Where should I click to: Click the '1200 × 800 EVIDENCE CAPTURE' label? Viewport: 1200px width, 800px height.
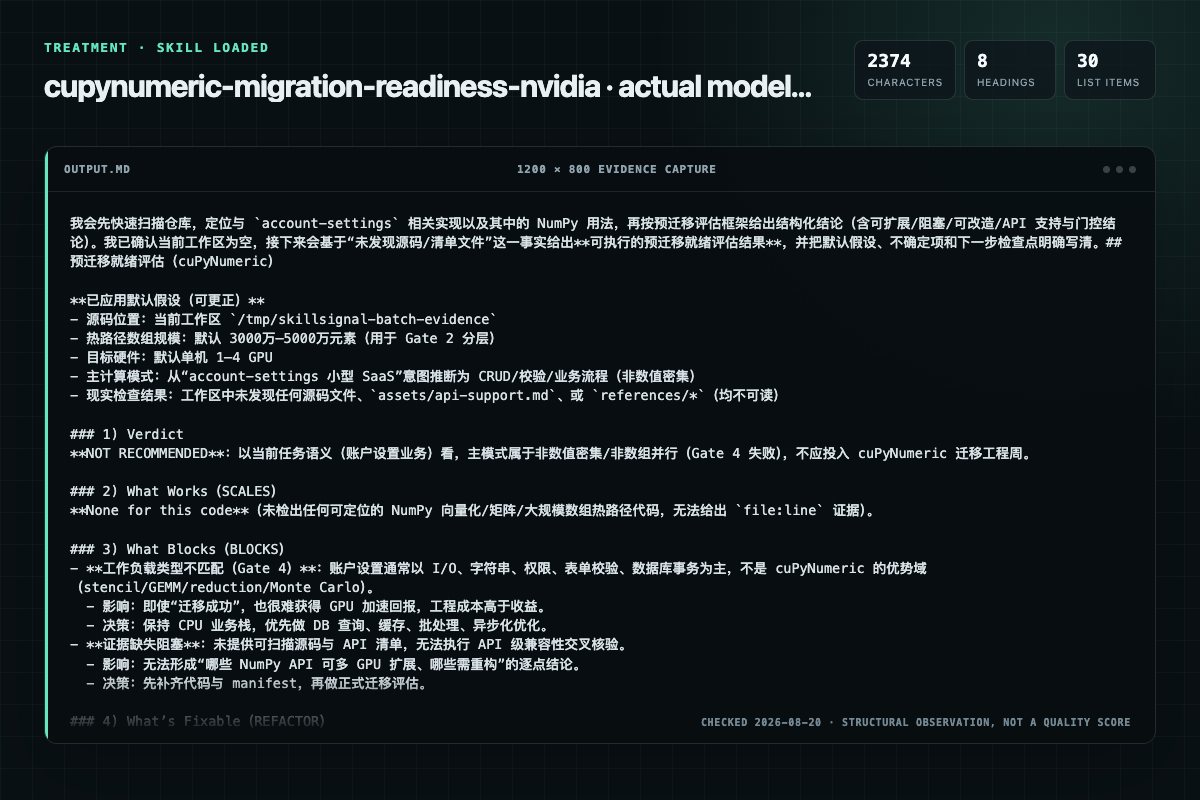point(616,170)
